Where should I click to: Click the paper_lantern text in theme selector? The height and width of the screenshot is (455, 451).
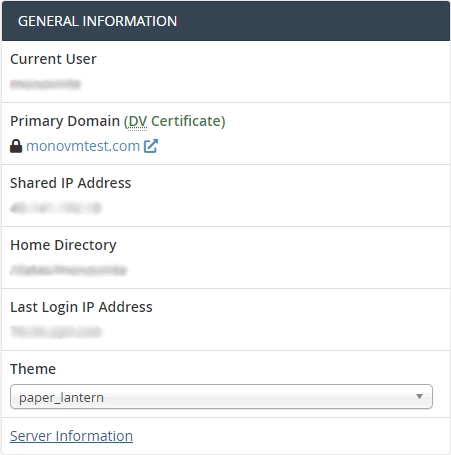61,398
